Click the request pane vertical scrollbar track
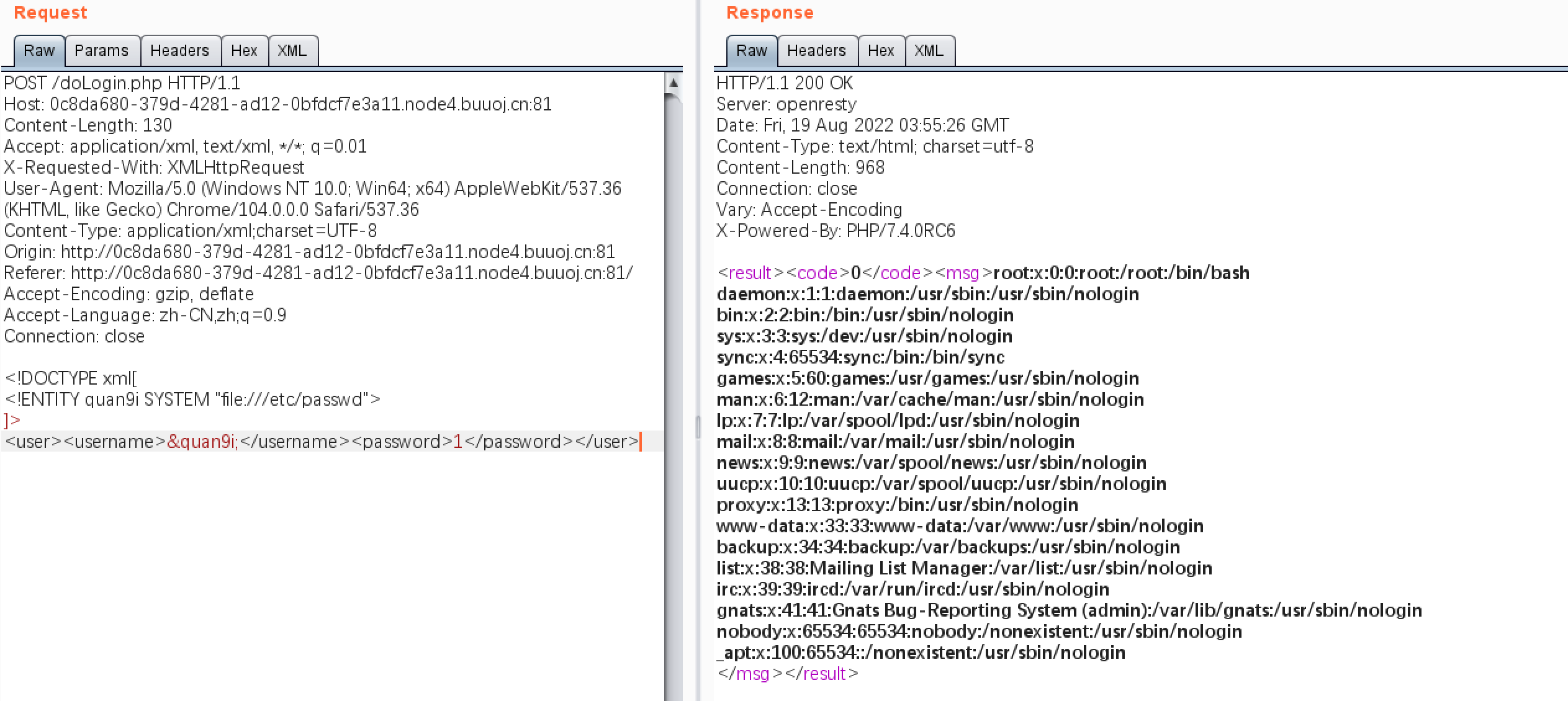 click(674, 397)
